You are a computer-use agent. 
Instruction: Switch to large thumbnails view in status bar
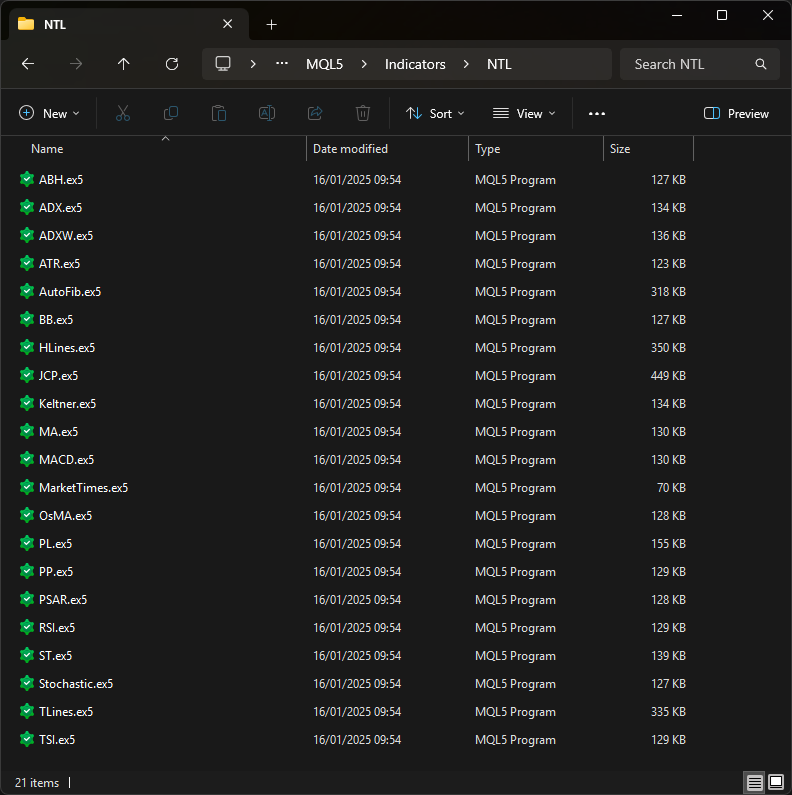tap(776, 782)
